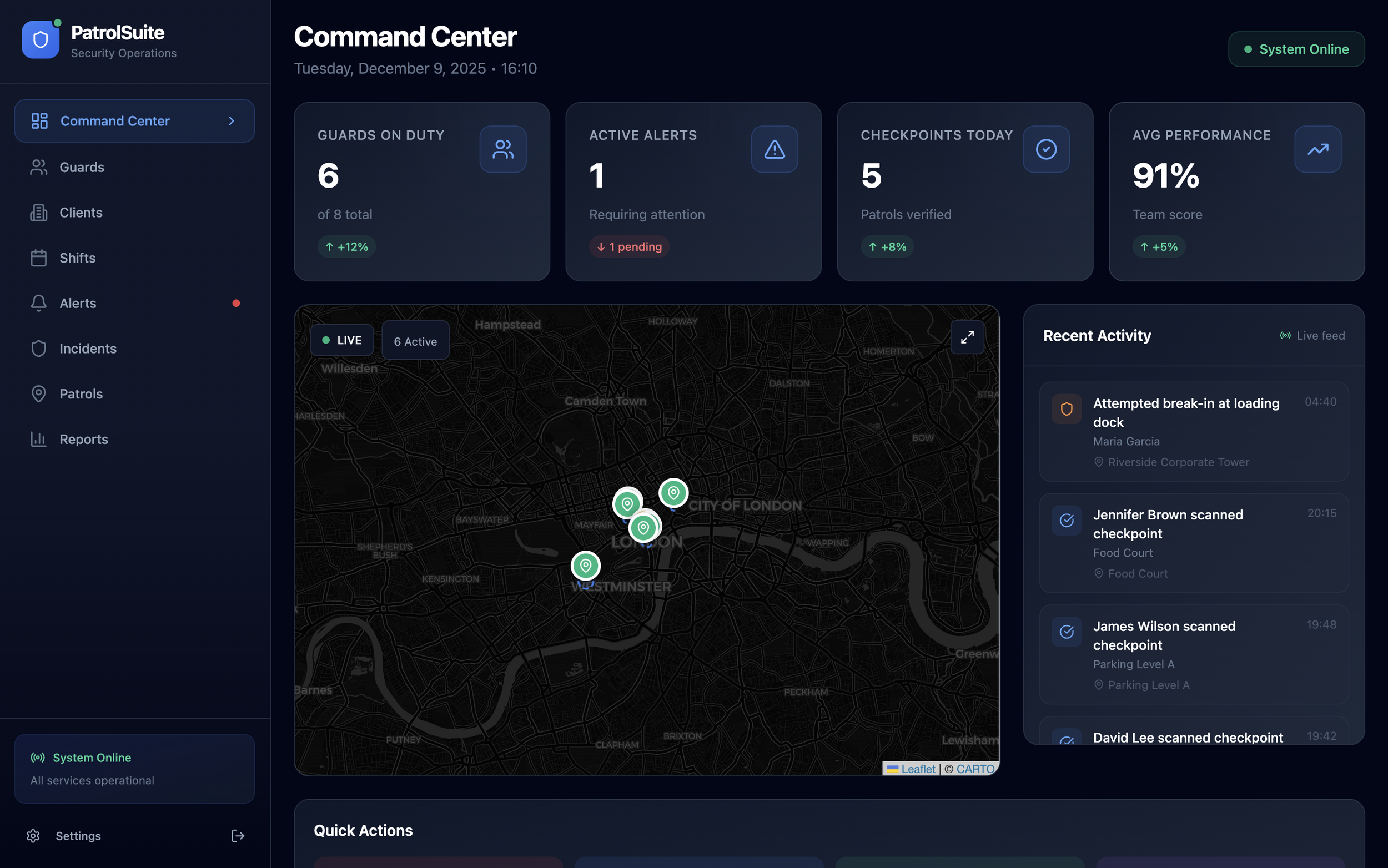Screen dimensions: 1388x868
Task: Click the Command Center chevron arrow
Action: (232, 121)
